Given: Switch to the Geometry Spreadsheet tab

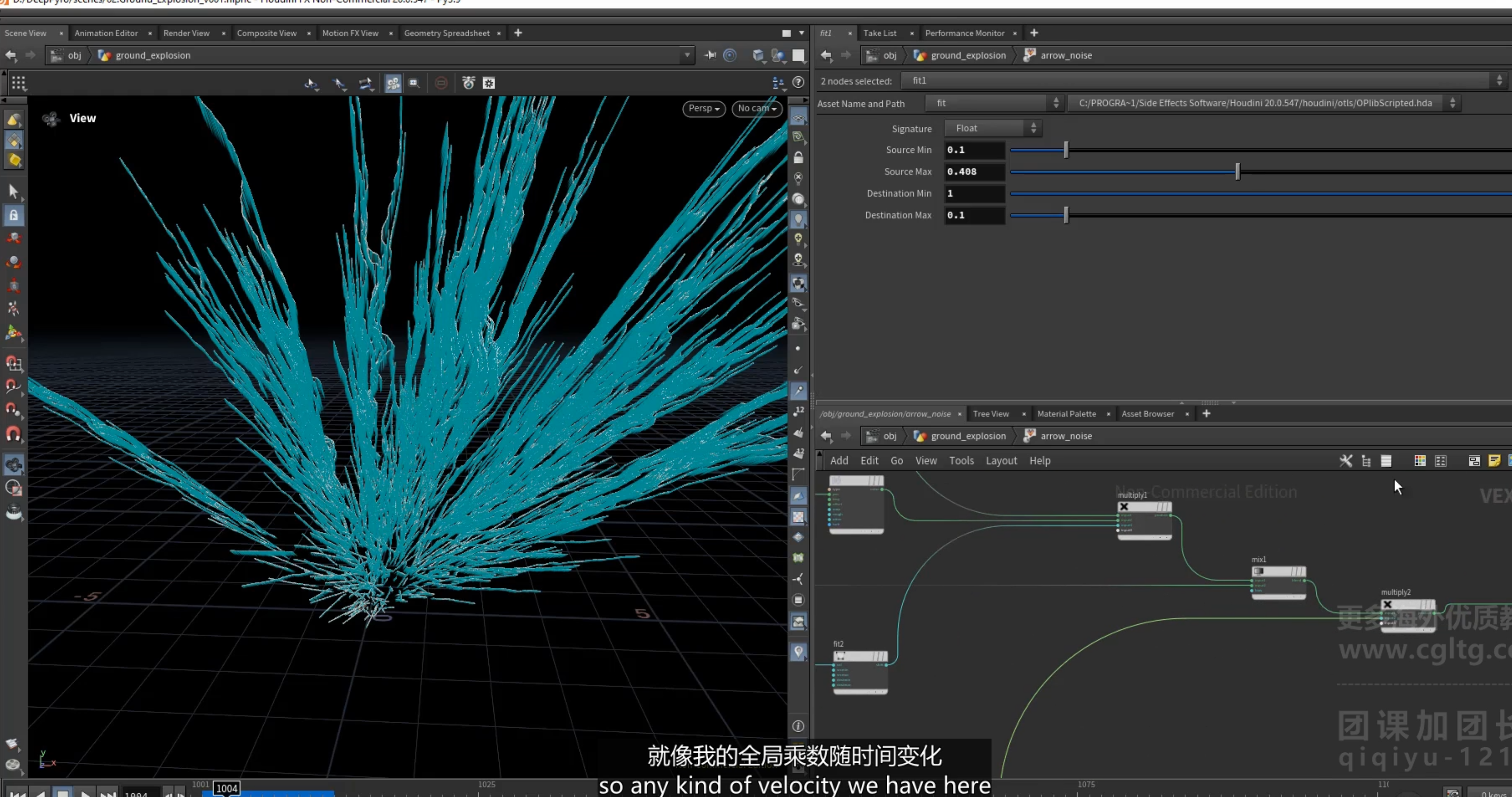Looking at the screenshot, I should pyautogui.click(x=447, y=33).
